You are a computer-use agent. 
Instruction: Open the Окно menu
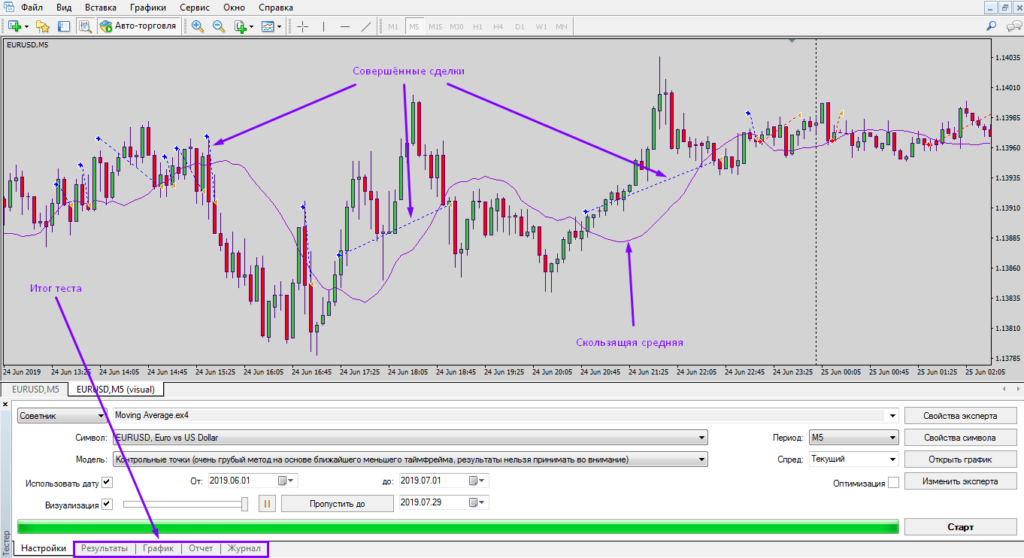(234, 8)
